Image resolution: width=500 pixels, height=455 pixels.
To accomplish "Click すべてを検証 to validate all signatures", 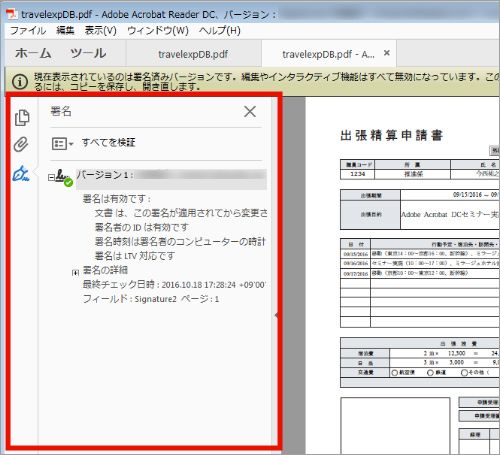I will tap(108, 143).
